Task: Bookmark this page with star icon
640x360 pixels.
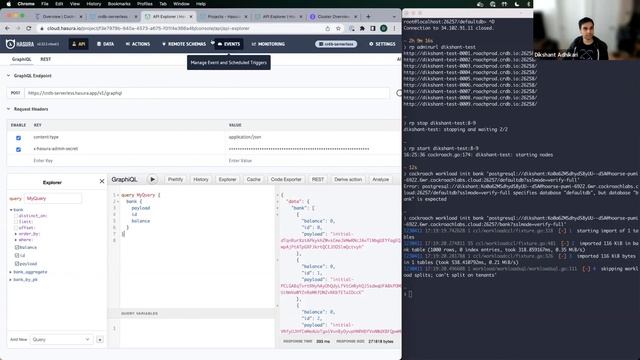Action: [338, 29]
